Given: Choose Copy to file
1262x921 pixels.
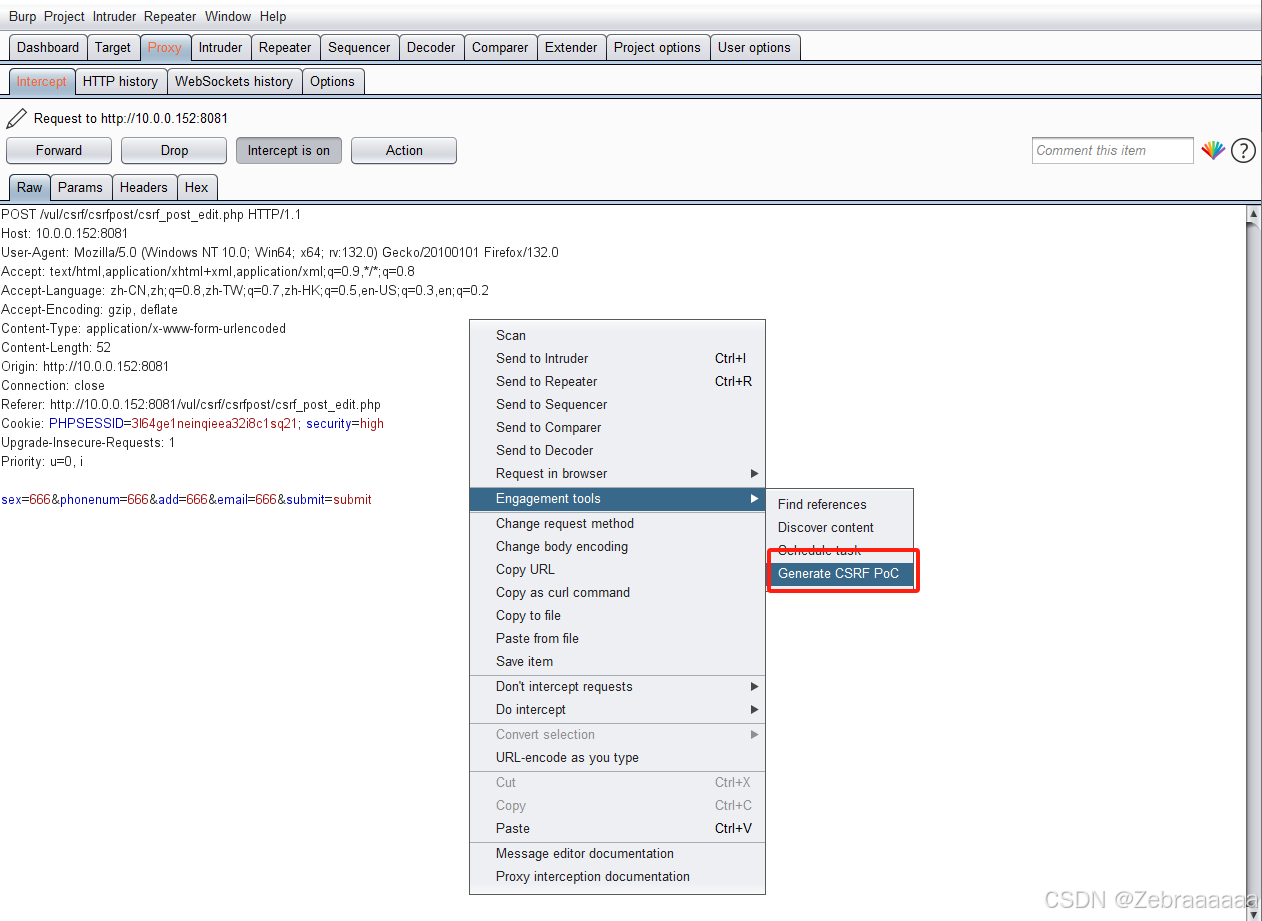Looking at the screenshot, I should tap(617, 615).
